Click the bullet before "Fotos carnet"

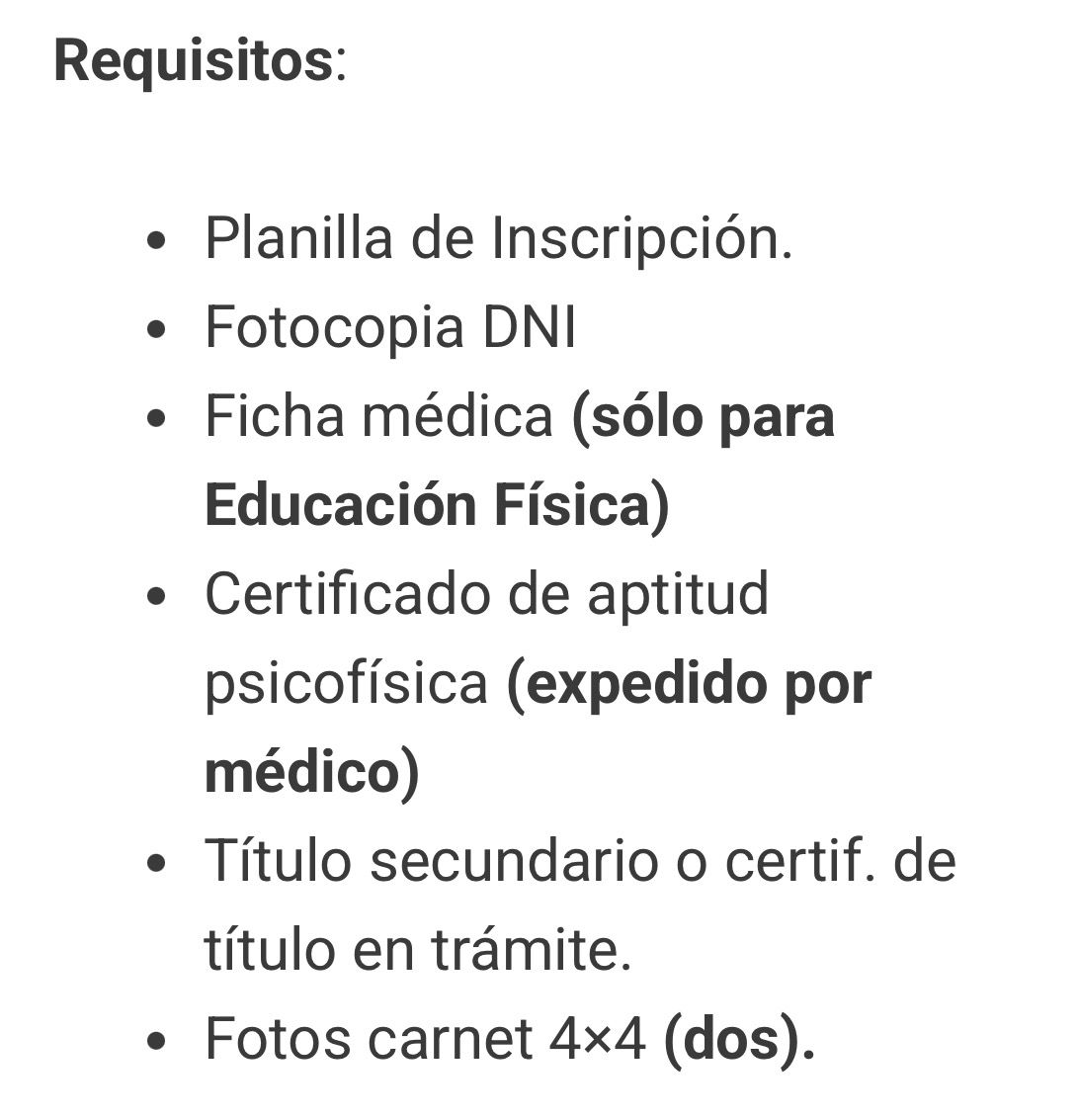pos(156,1041)
